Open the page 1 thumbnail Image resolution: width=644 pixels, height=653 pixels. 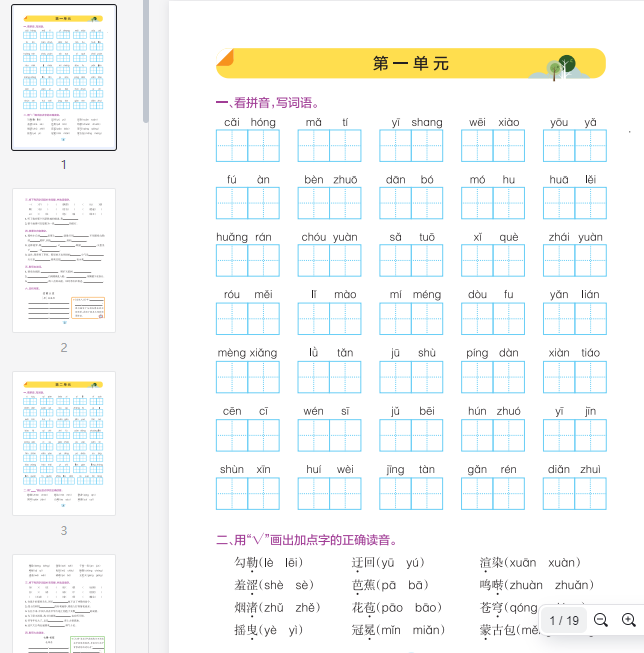click(x=64, y=78)
